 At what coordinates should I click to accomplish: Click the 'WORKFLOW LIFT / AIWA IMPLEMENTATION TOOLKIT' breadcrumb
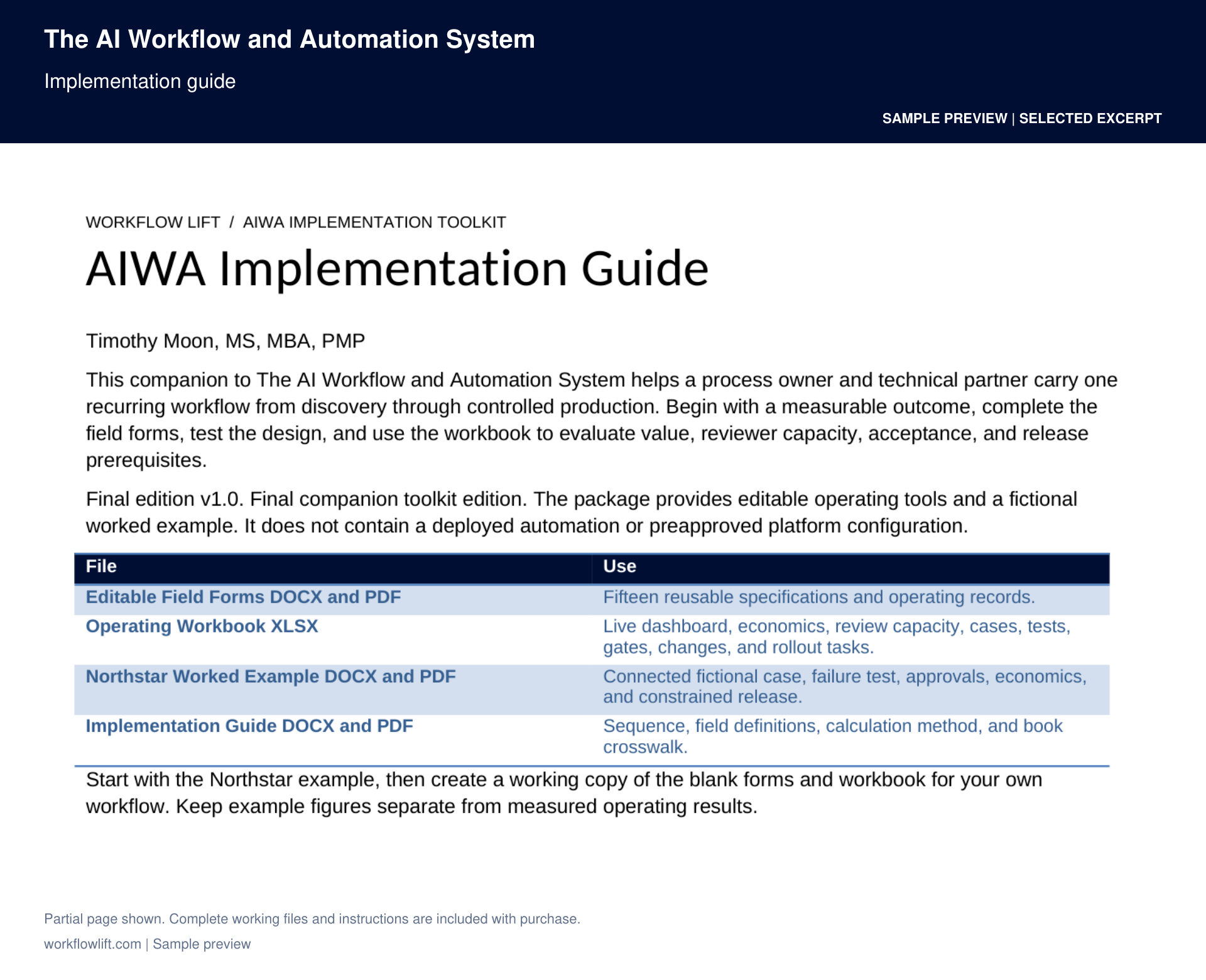coord(296,222)
